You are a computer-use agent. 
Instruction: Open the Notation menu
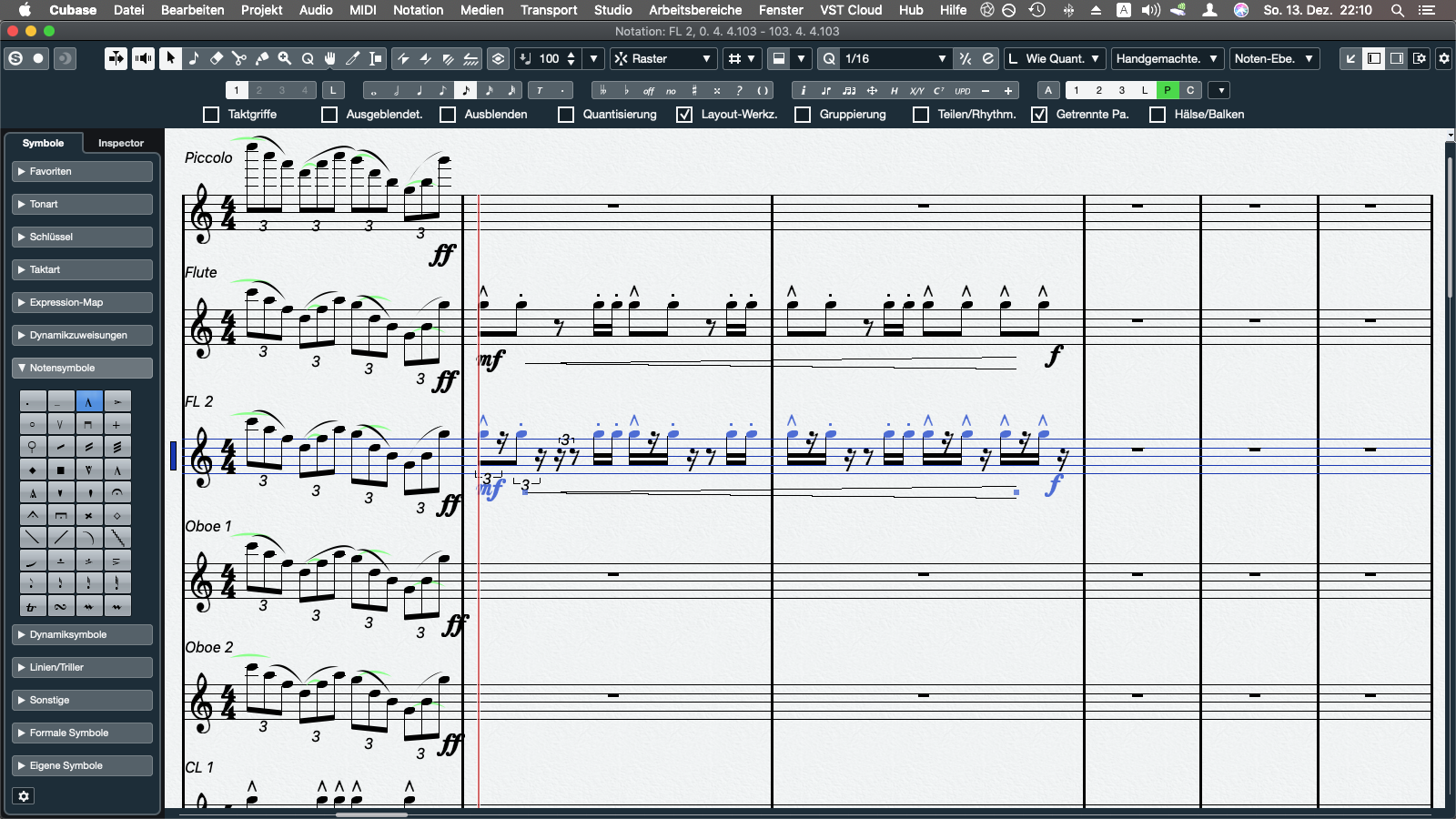pos(418,10)
